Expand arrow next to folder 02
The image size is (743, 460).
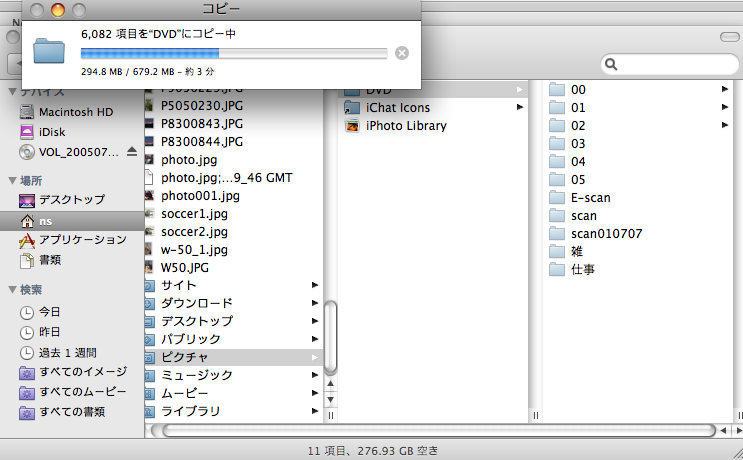pos(725,125)
